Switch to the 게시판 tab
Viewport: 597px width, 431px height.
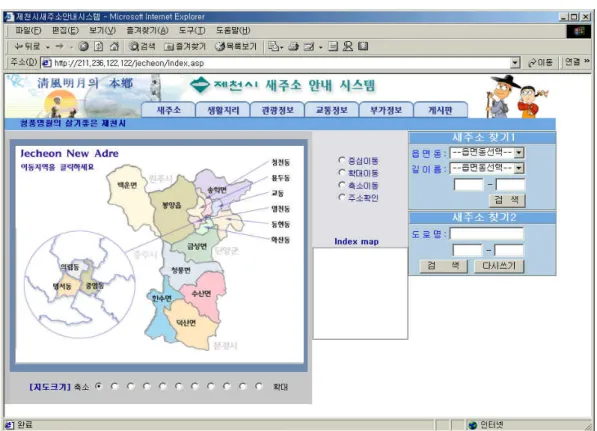click(441, 110)
